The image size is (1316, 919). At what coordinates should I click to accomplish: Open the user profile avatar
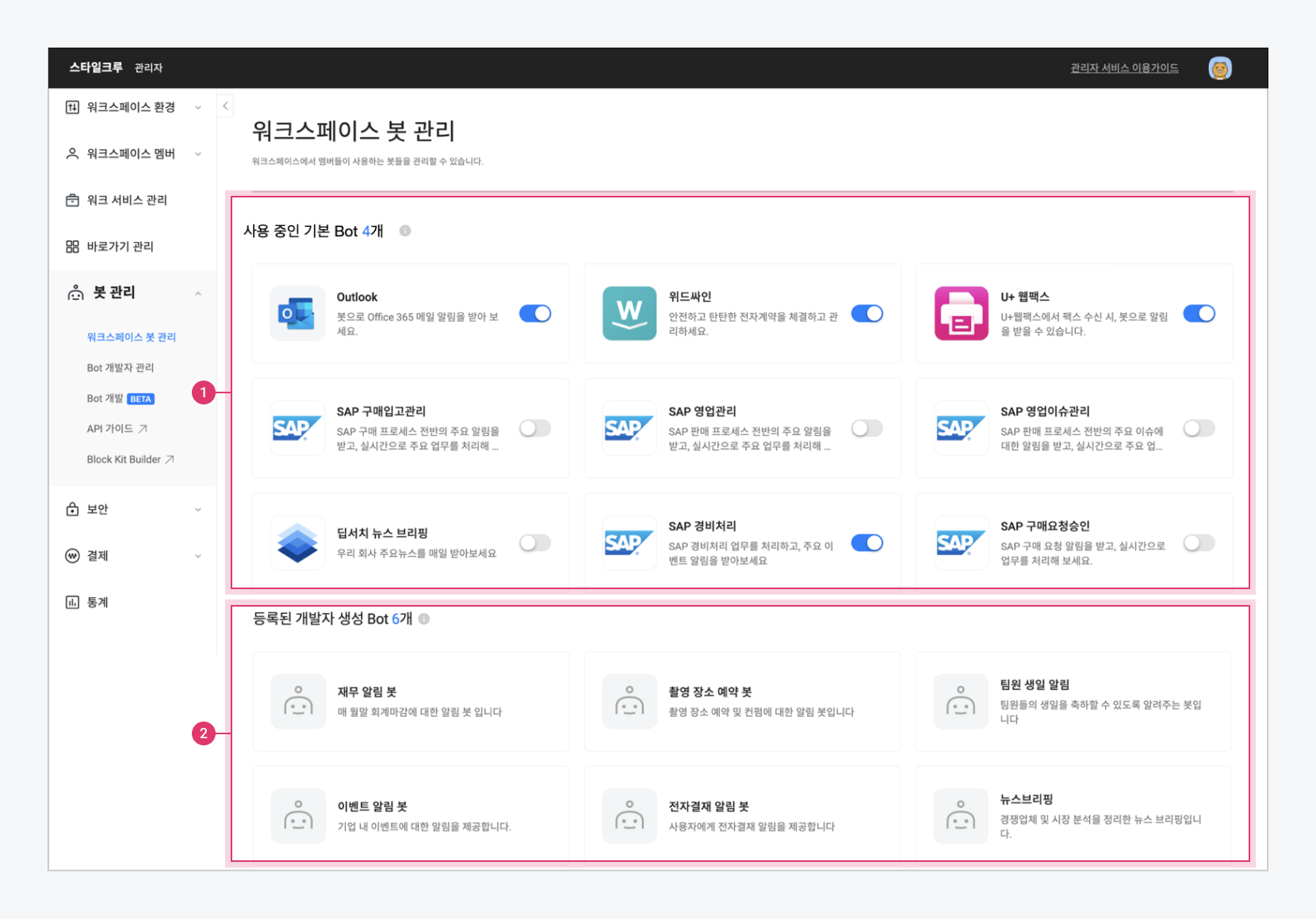click(x=1220, y=68)
